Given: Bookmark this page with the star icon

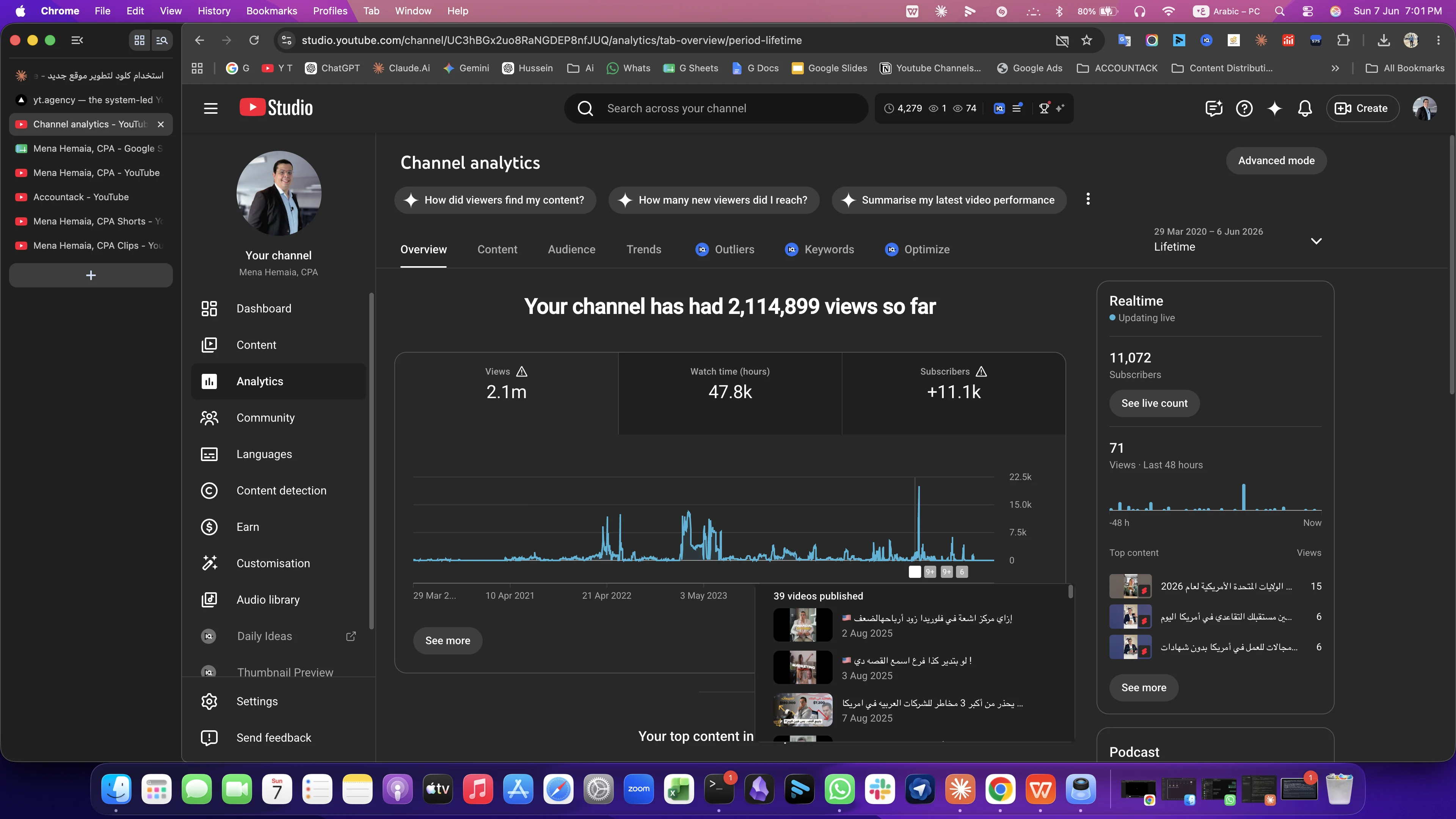Looking at the screenshot, I should tap(1086, 40).
